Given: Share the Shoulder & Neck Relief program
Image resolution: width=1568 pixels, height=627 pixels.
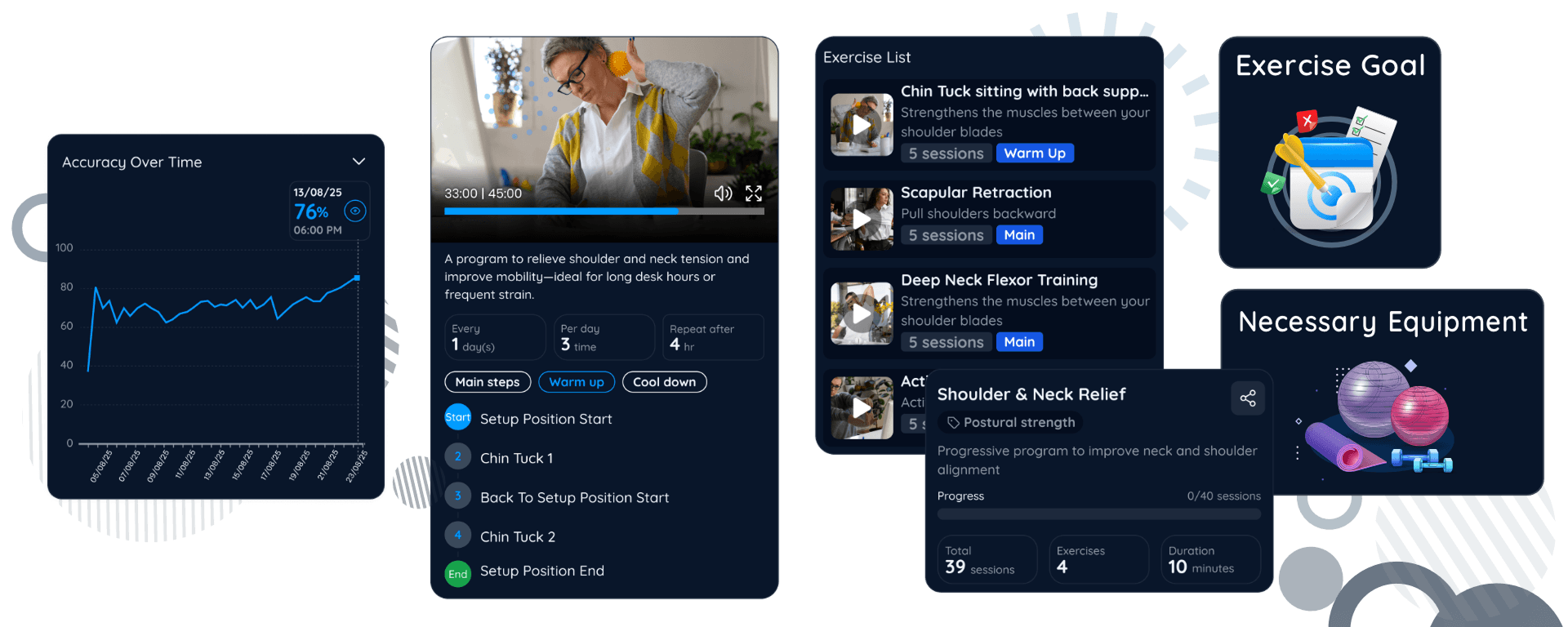Looking at the screenshot, I should 1248,398.
